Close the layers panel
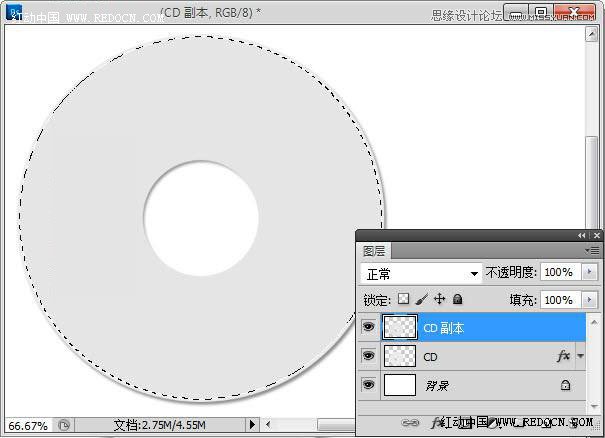 (x=597, y=235)
